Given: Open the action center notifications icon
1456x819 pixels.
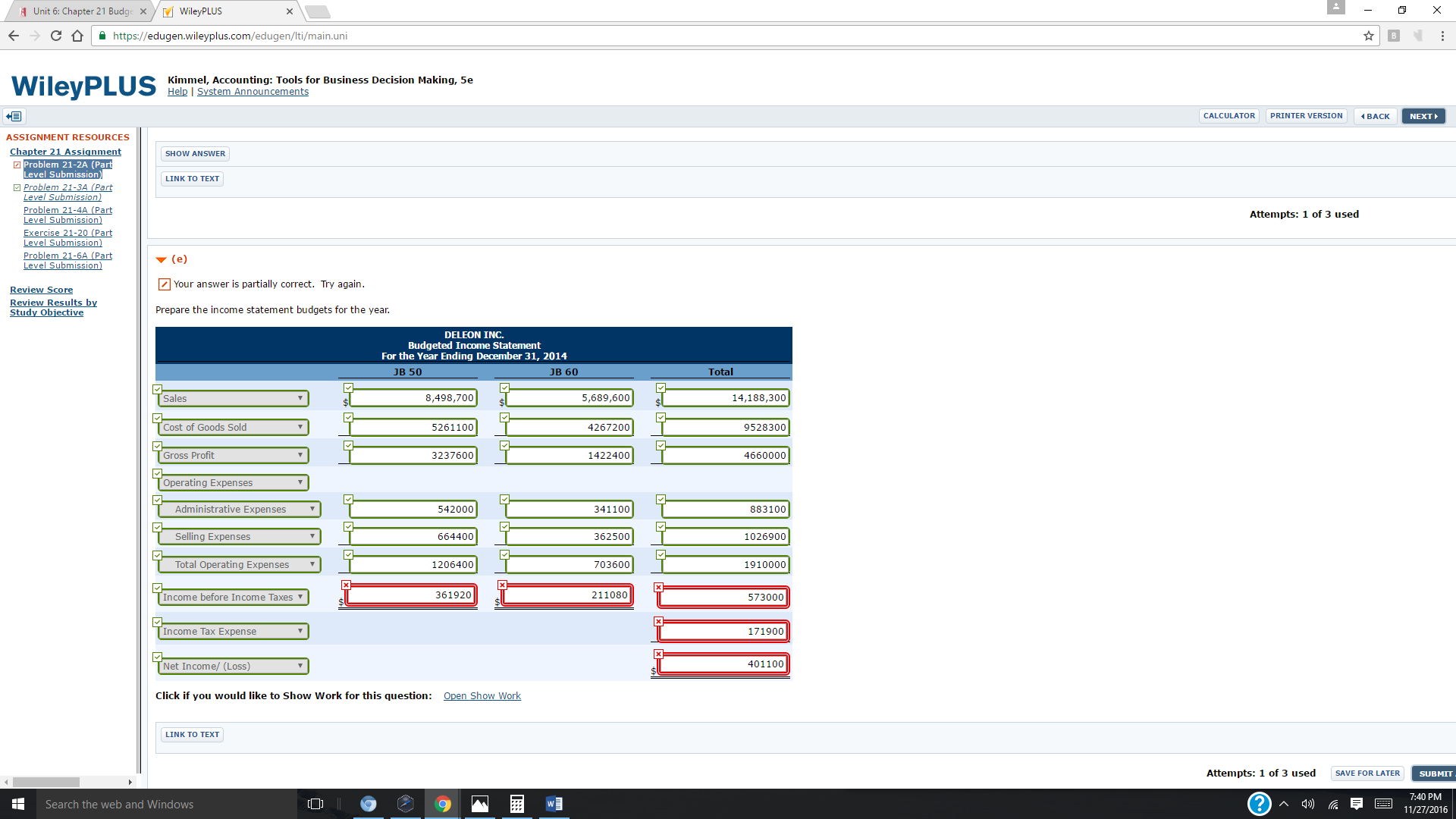Looking at the screenshot, I should point(1357,804).
